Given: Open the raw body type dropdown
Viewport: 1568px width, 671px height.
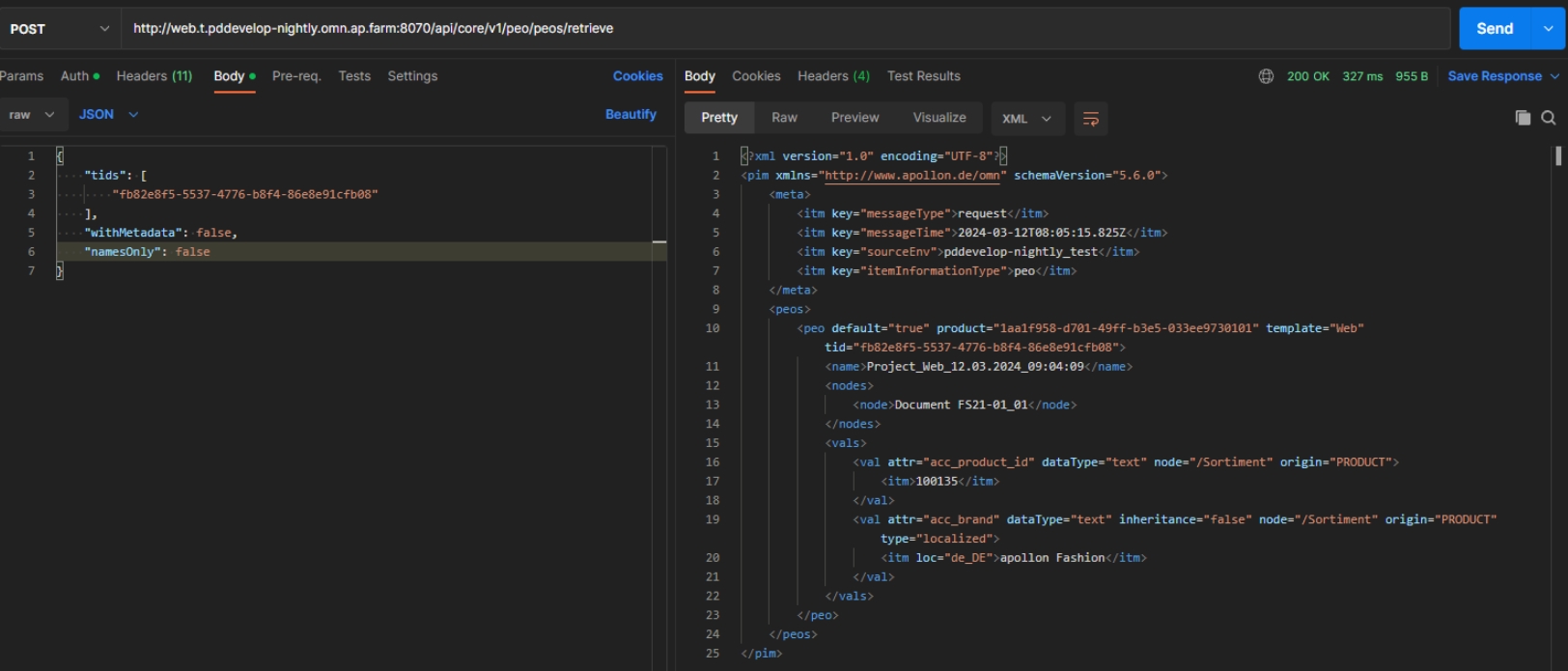Looking at the screenshot, I should coord(31,114).
